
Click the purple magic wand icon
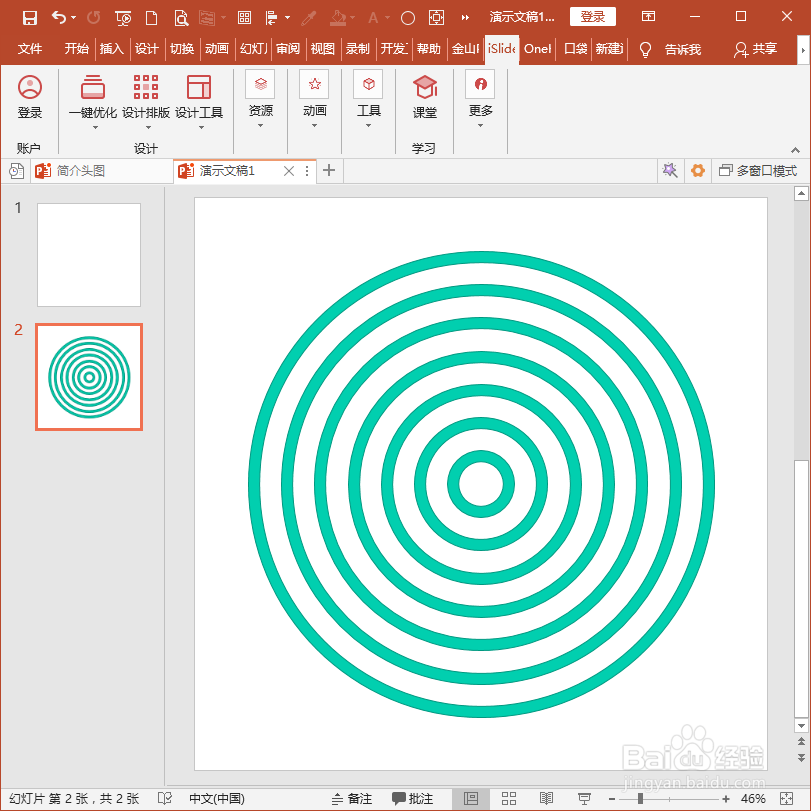670,170
